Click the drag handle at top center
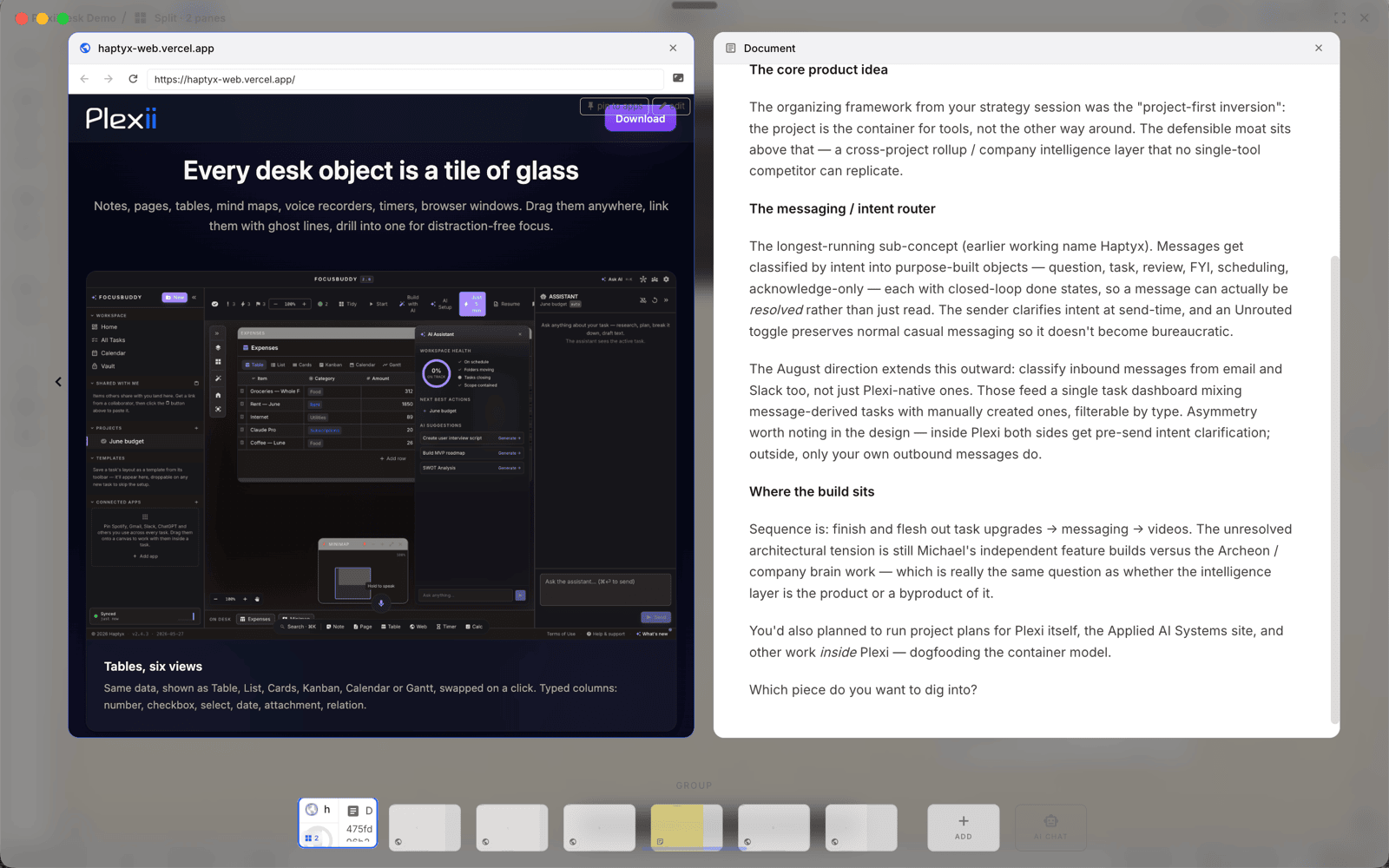The image size is (1389, 868). [694, 5]
